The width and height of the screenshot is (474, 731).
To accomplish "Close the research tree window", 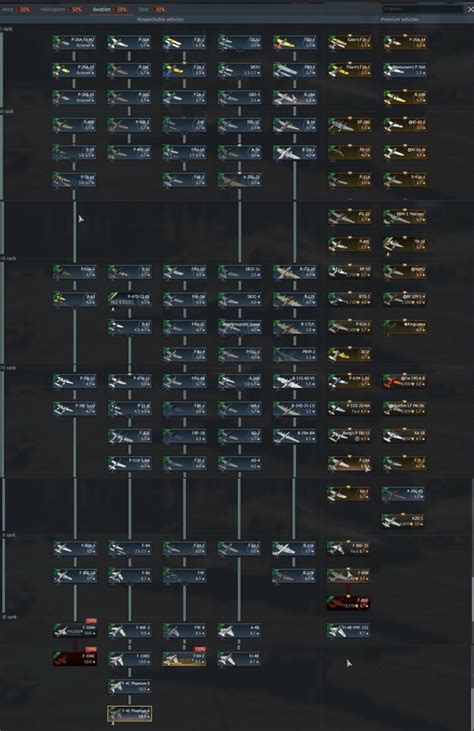I will (x=470, y=9).
